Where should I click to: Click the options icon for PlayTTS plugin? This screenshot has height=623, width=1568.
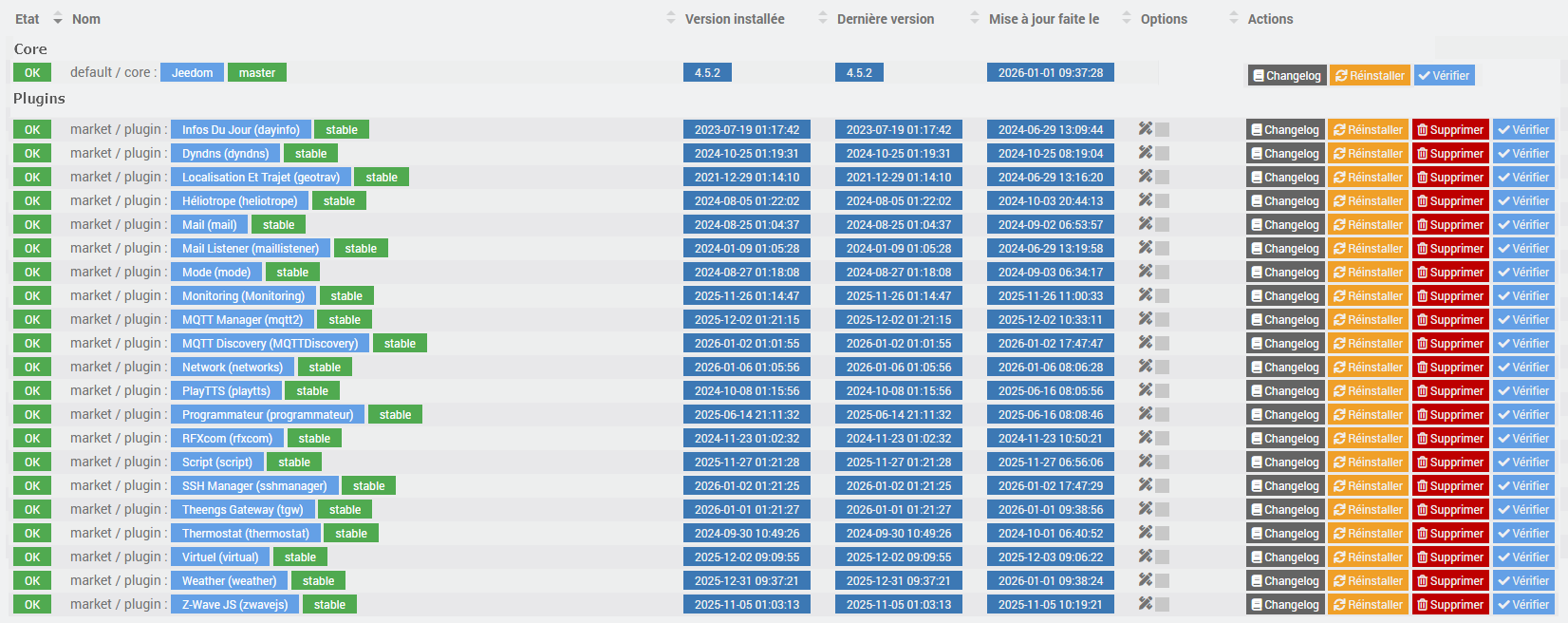click(1146, 390)
